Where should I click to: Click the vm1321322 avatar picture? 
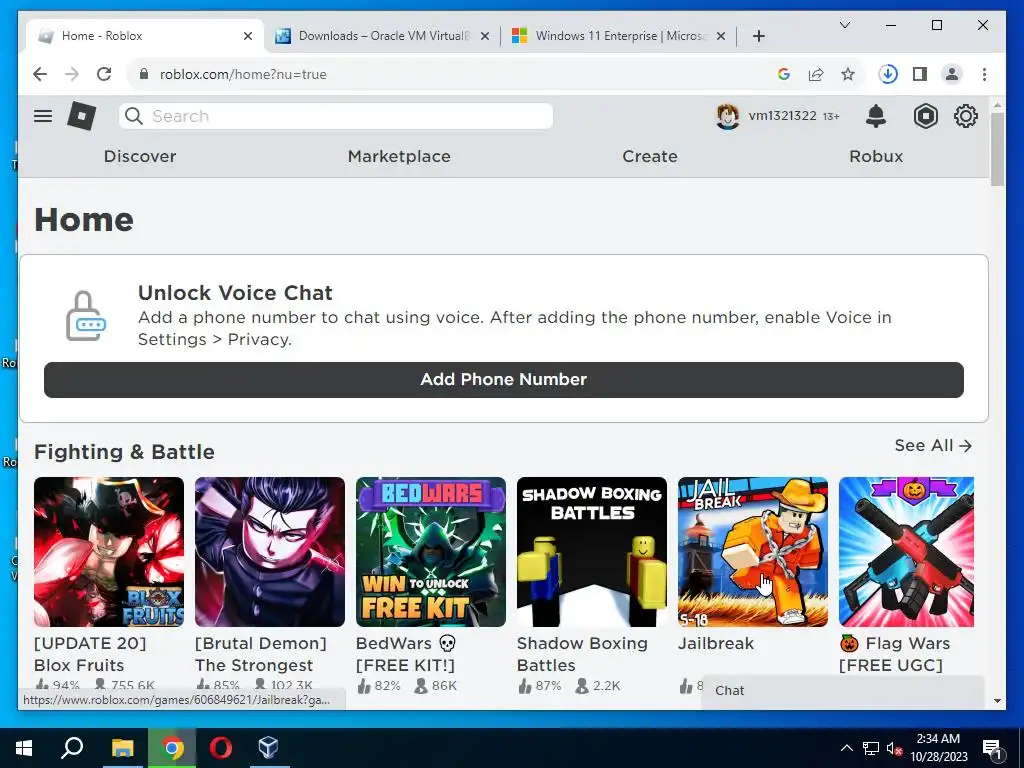pos(728,116)
